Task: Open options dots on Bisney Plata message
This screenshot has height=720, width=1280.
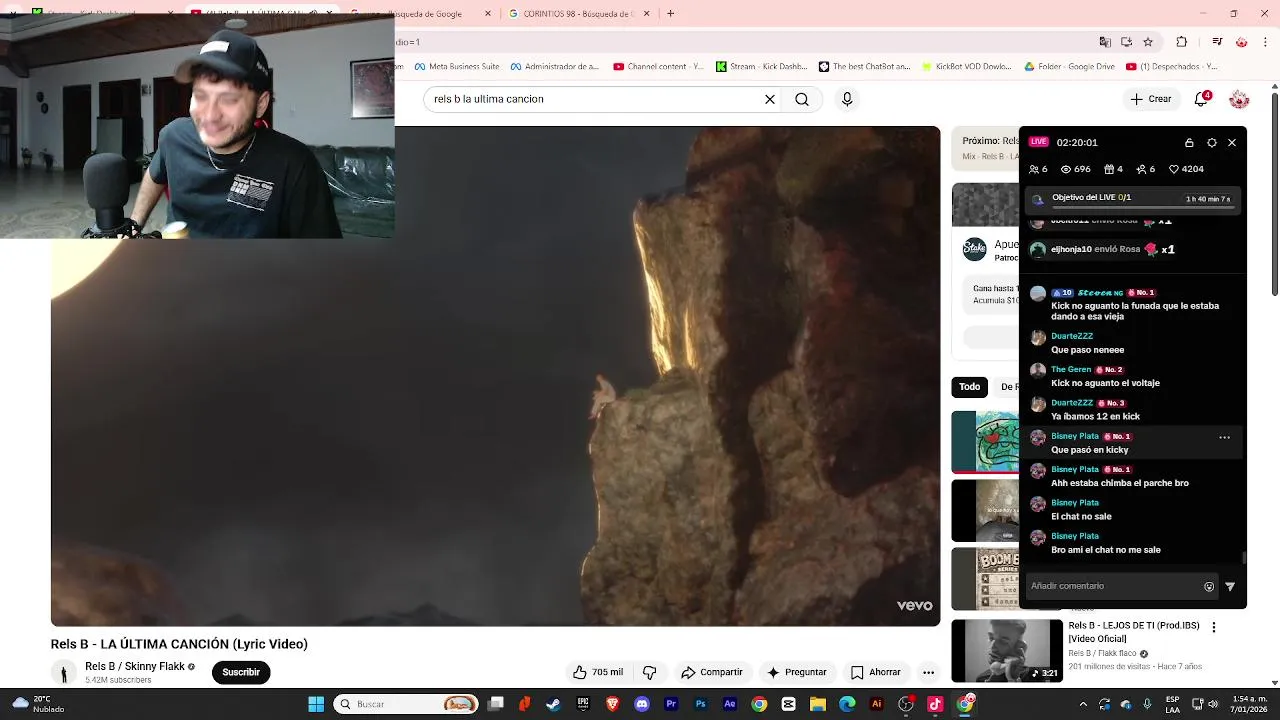Action: (1224, 437)
